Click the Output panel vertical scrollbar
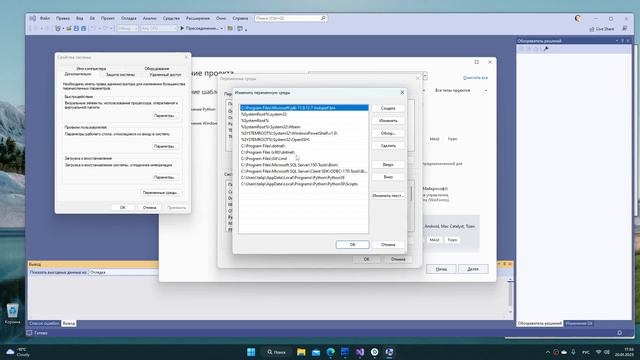 click(510, 296)
